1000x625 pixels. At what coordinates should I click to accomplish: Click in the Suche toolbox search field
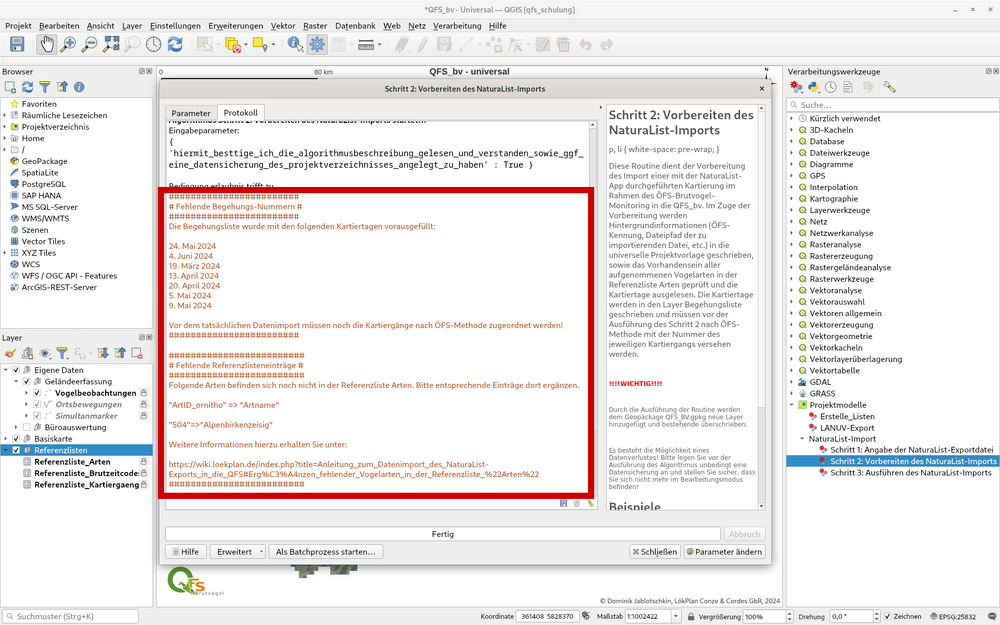coord(893,105)
